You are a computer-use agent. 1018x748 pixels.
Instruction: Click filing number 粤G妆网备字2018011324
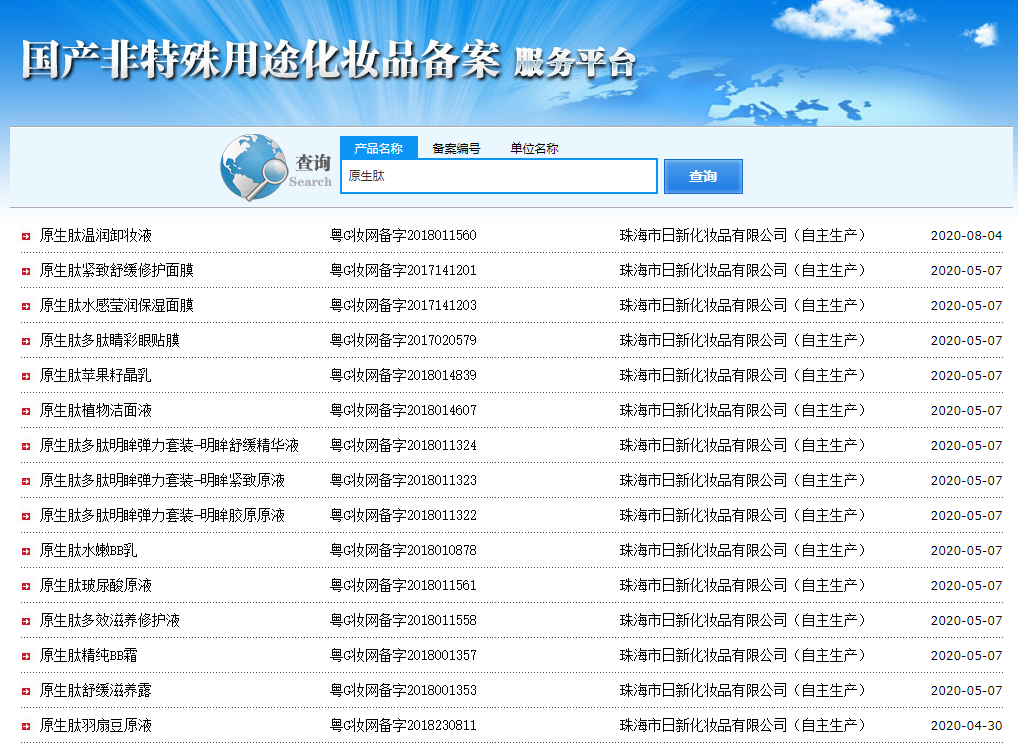(403, 445)
